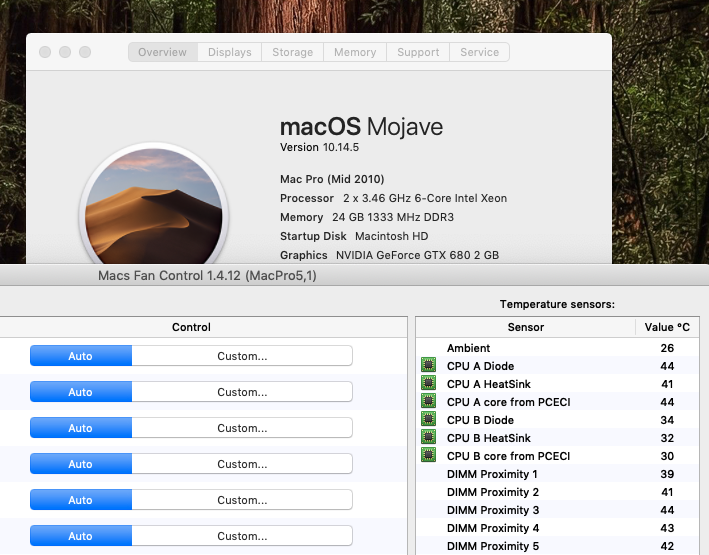Image resolution: width=709 pixels, height=555 pixels.
Task: Choose Custom... in the second fan control row
Action: coord(242,392)
